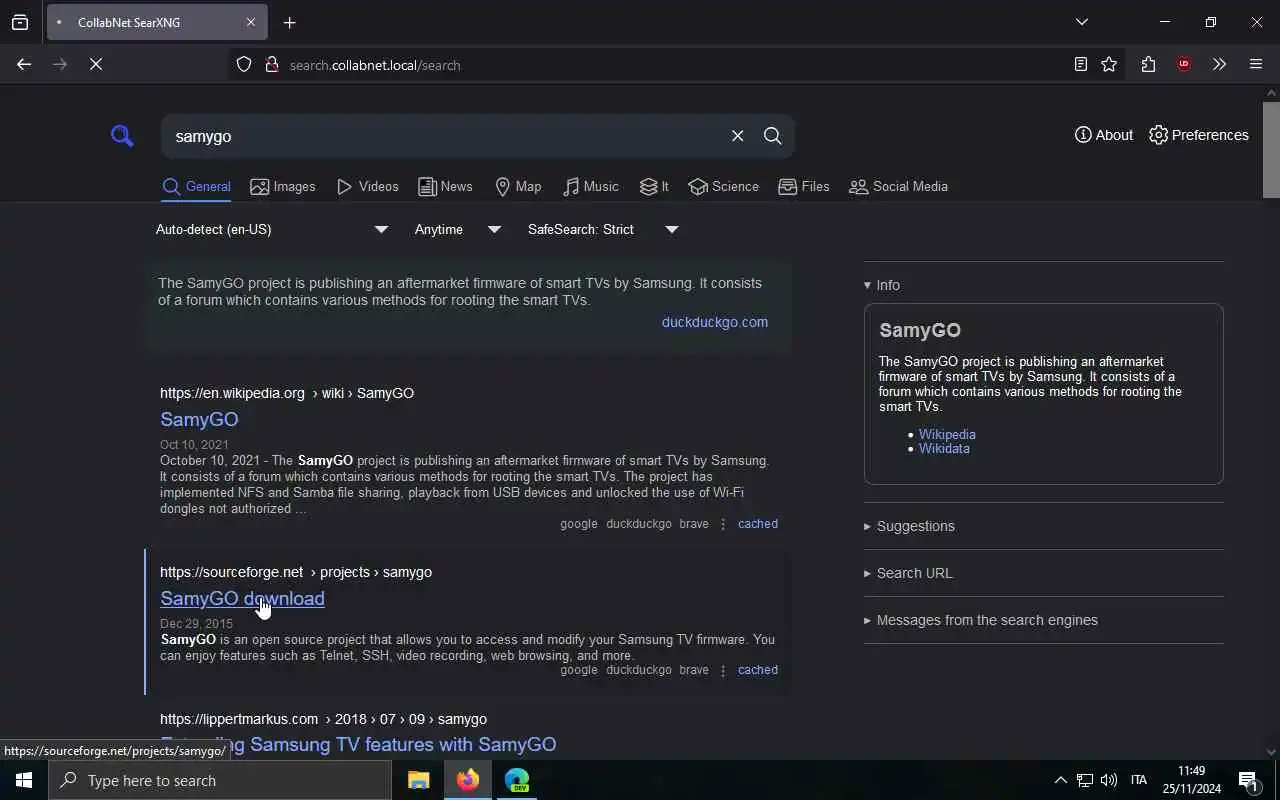The image size is (1280, 800).
Task: Open Wikidata link in Info box
Action: point(944,448)
